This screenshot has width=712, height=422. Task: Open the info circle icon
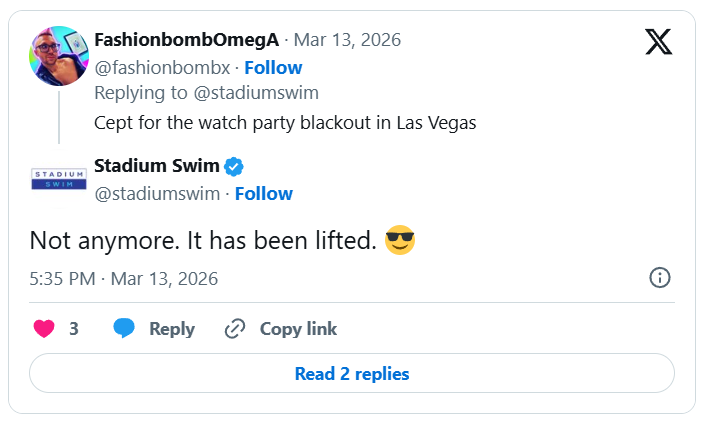[660, 278]
